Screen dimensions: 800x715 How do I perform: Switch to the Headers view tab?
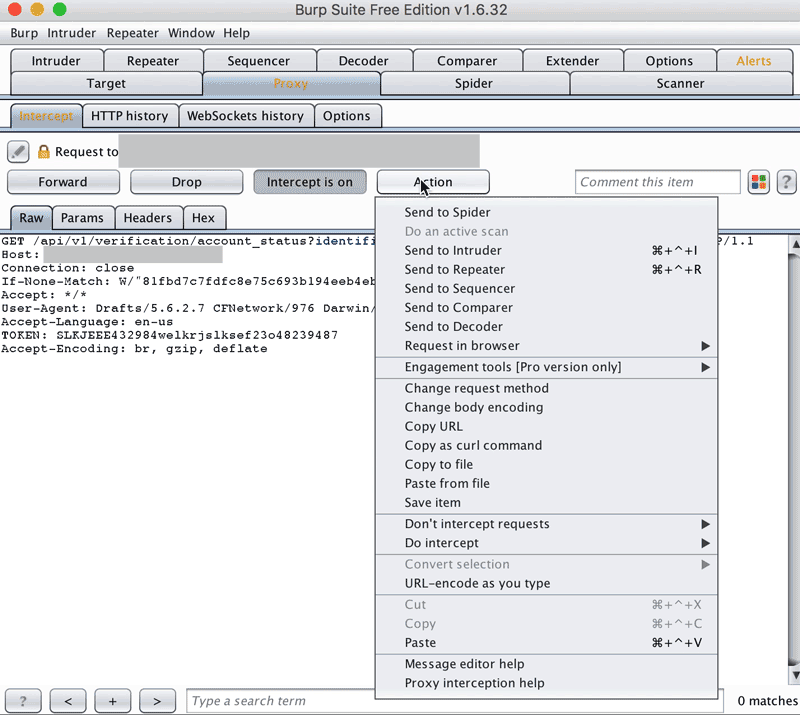148,218
